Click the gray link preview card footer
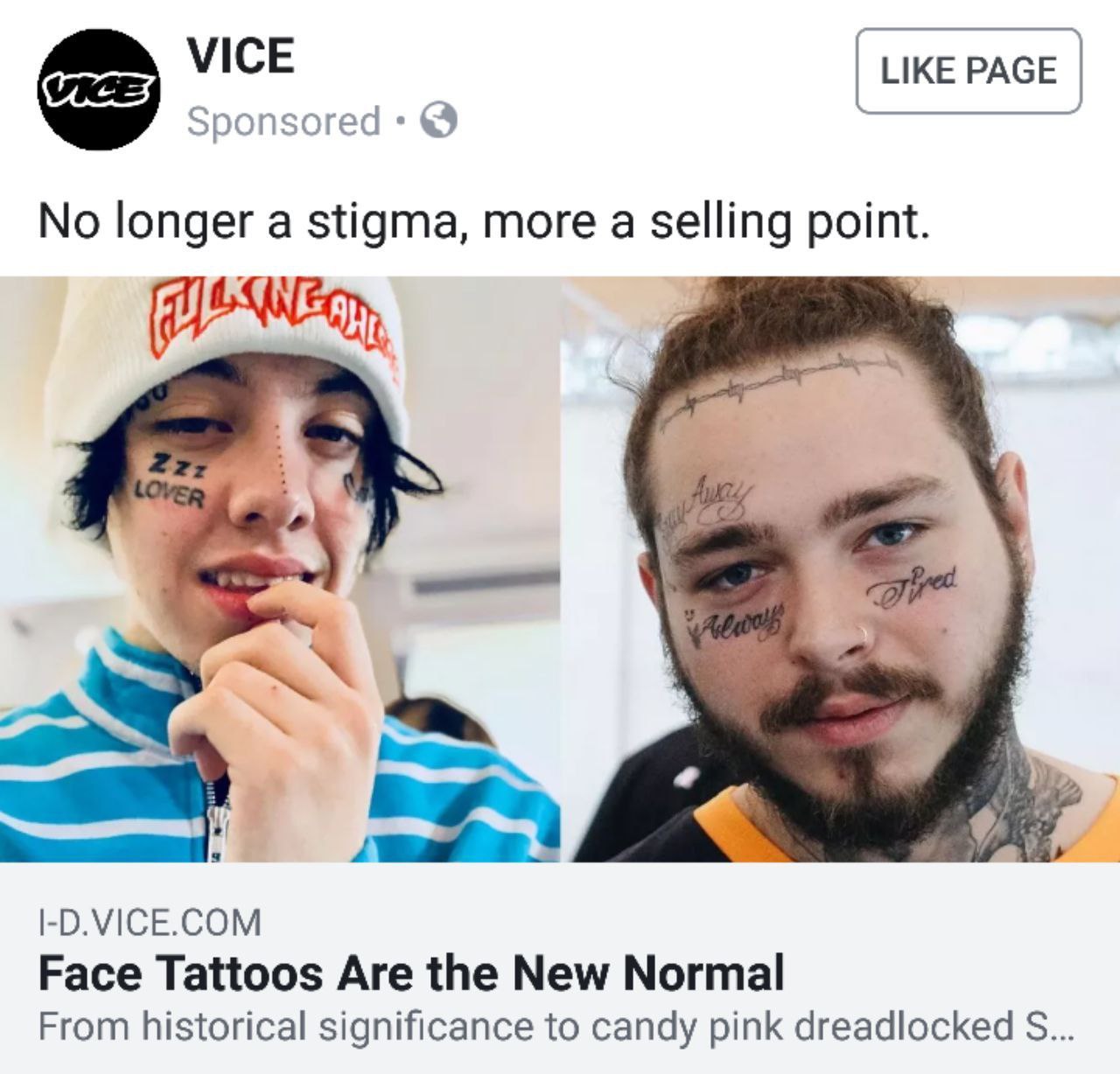Image resolution: width=1120 pixels, height=1074 pixels. point(560,968)
